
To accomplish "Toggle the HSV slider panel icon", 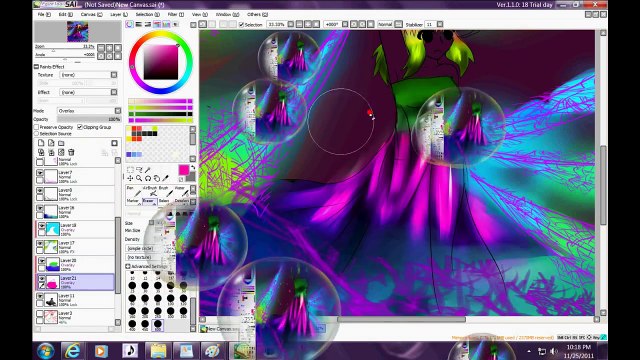I will click(x=148, y=24).
